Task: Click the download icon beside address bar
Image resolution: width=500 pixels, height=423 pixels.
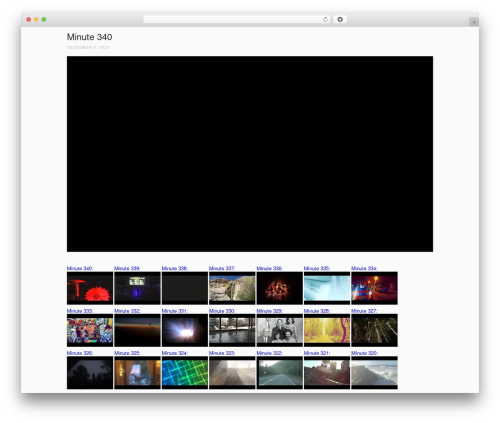Action: coord(340,19)
